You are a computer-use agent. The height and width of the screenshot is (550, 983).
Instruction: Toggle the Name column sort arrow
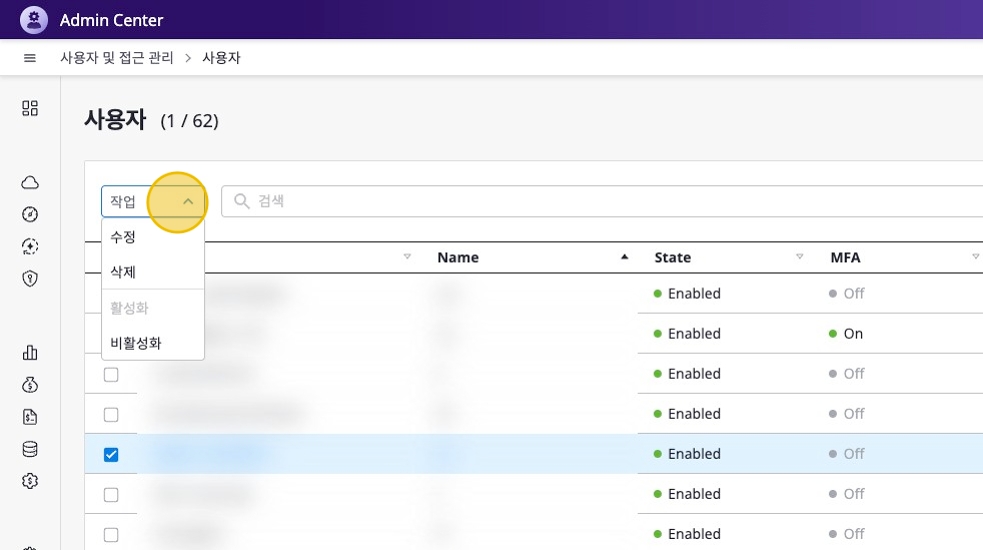(625, 257)
